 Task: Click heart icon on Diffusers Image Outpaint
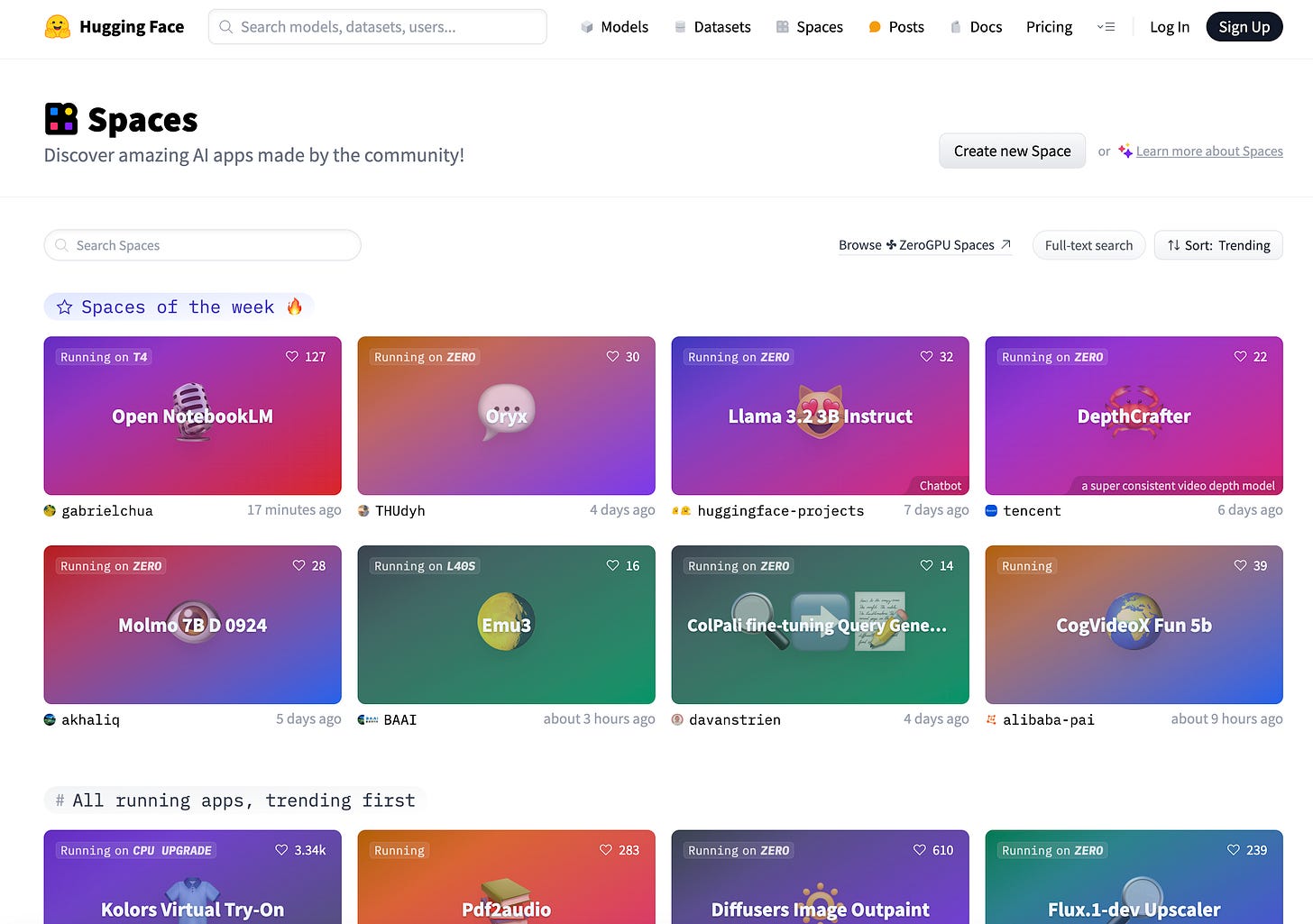pyautogui.click(x=920, y=850)
